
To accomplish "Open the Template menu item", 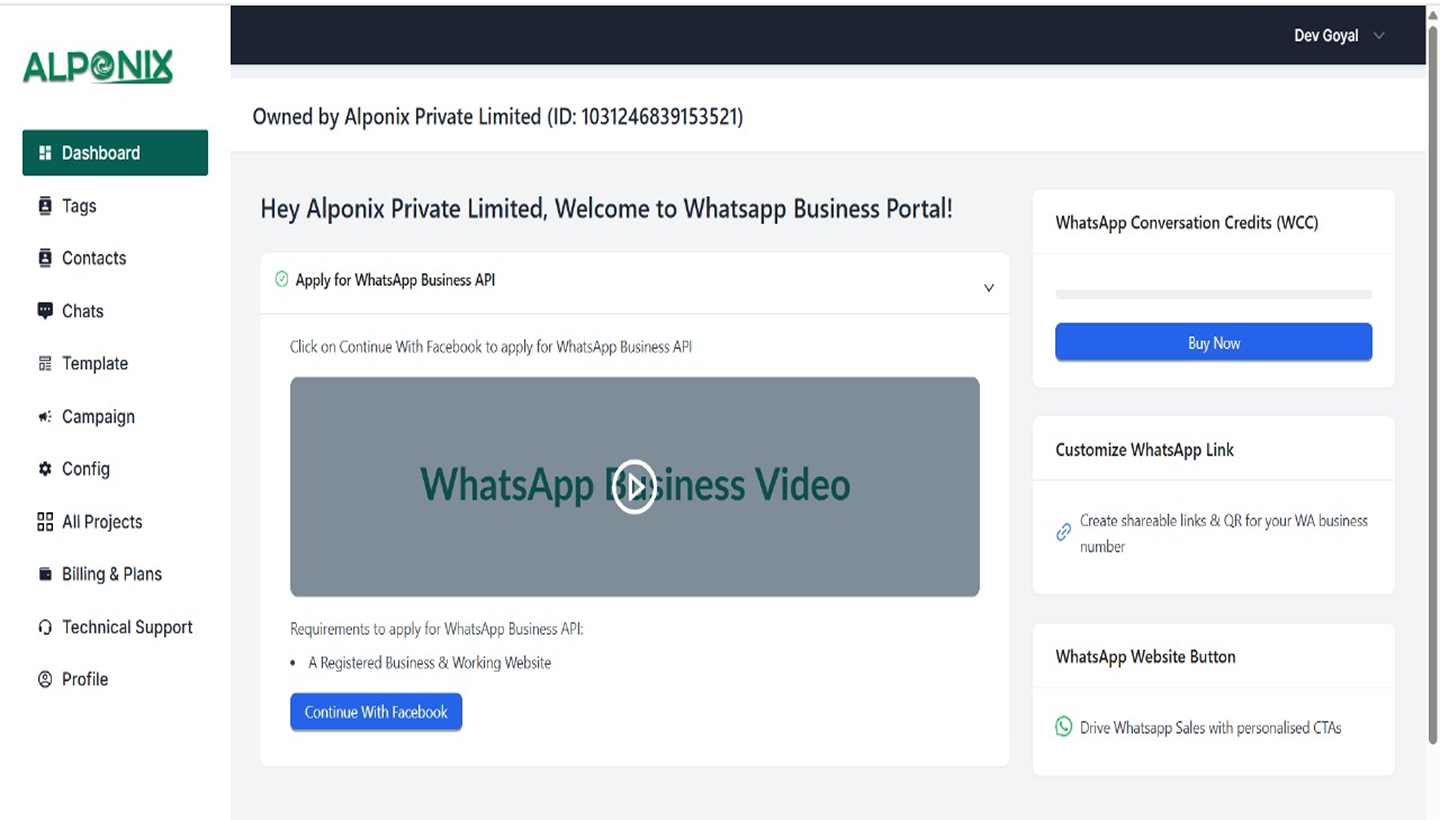I will point(94,364).
